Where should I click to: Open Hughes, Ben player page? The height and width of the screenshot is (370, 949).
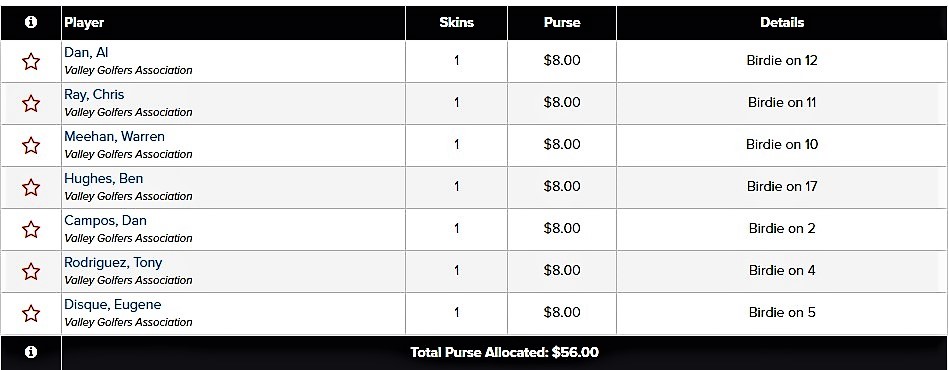103,179
